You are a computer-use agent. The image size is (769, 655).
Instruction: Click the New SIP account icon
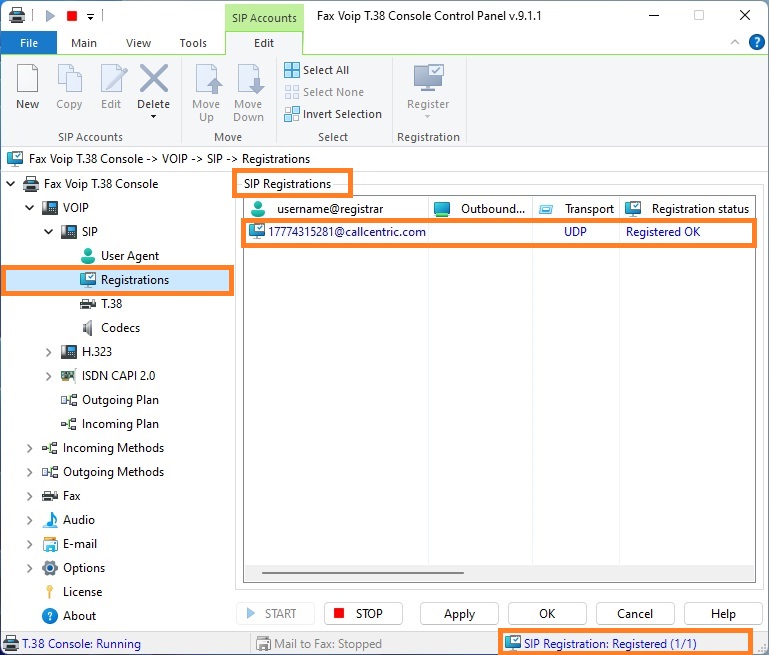(27, 78)
